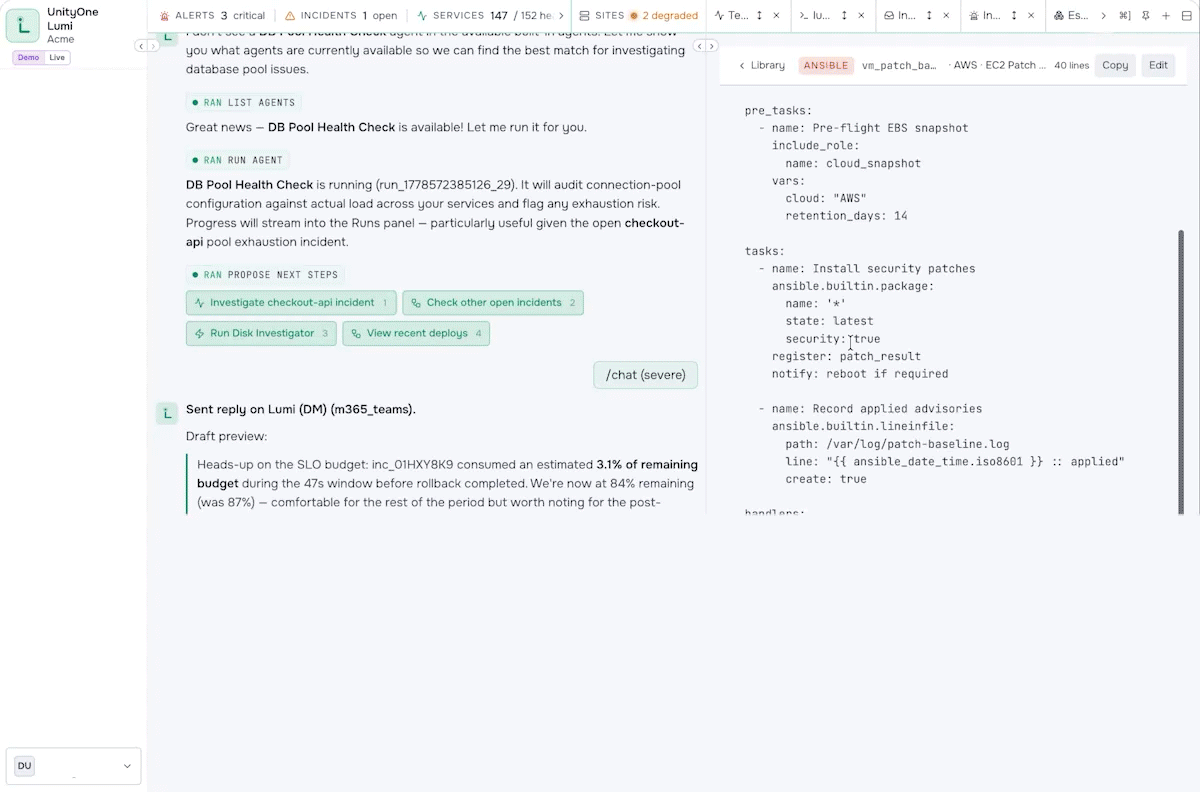This screenshot has width=1200, height=792.
Task: Close the inbox 'In...' tab
Action: (x=946, y=16)
